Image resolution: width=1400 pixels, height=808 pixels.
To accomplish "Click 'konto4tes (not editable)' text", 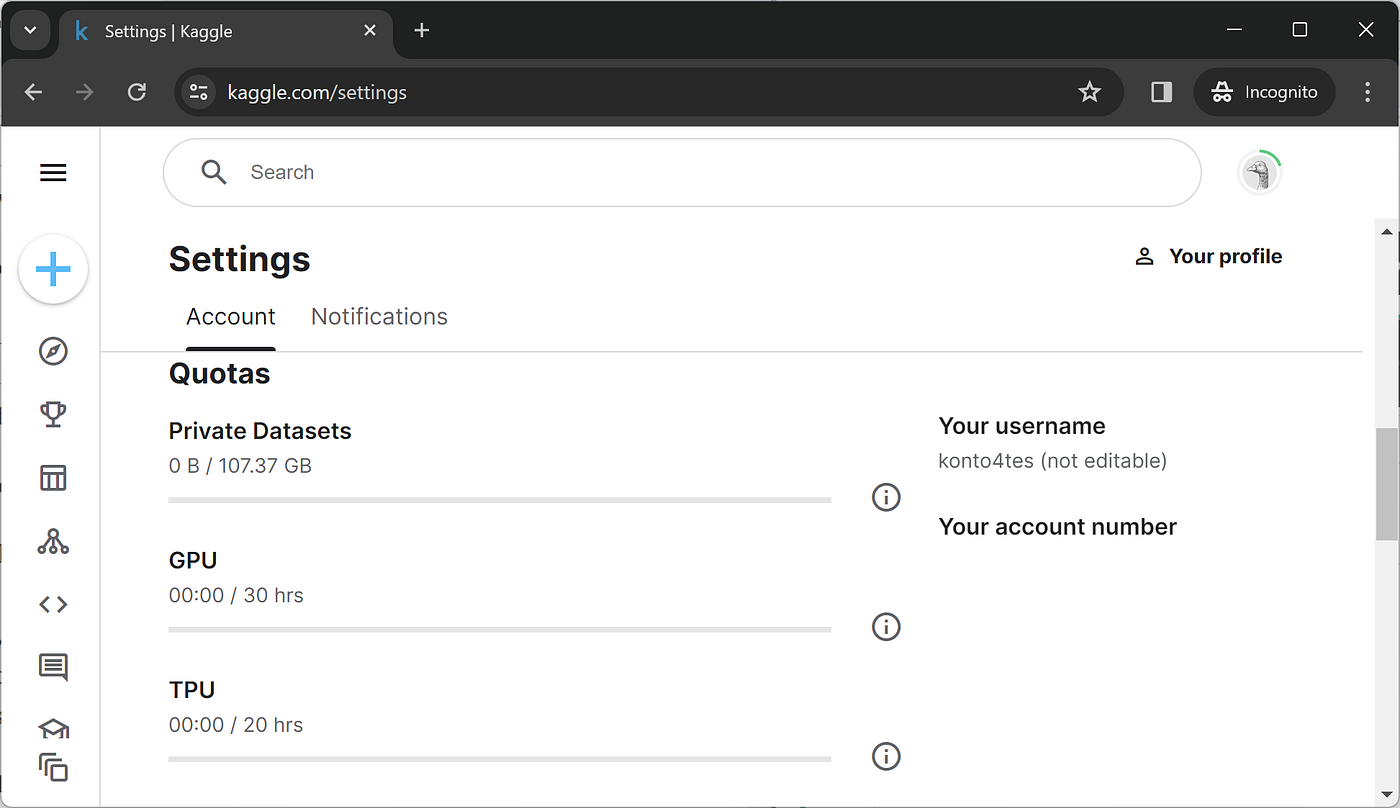I will 1053,461.
